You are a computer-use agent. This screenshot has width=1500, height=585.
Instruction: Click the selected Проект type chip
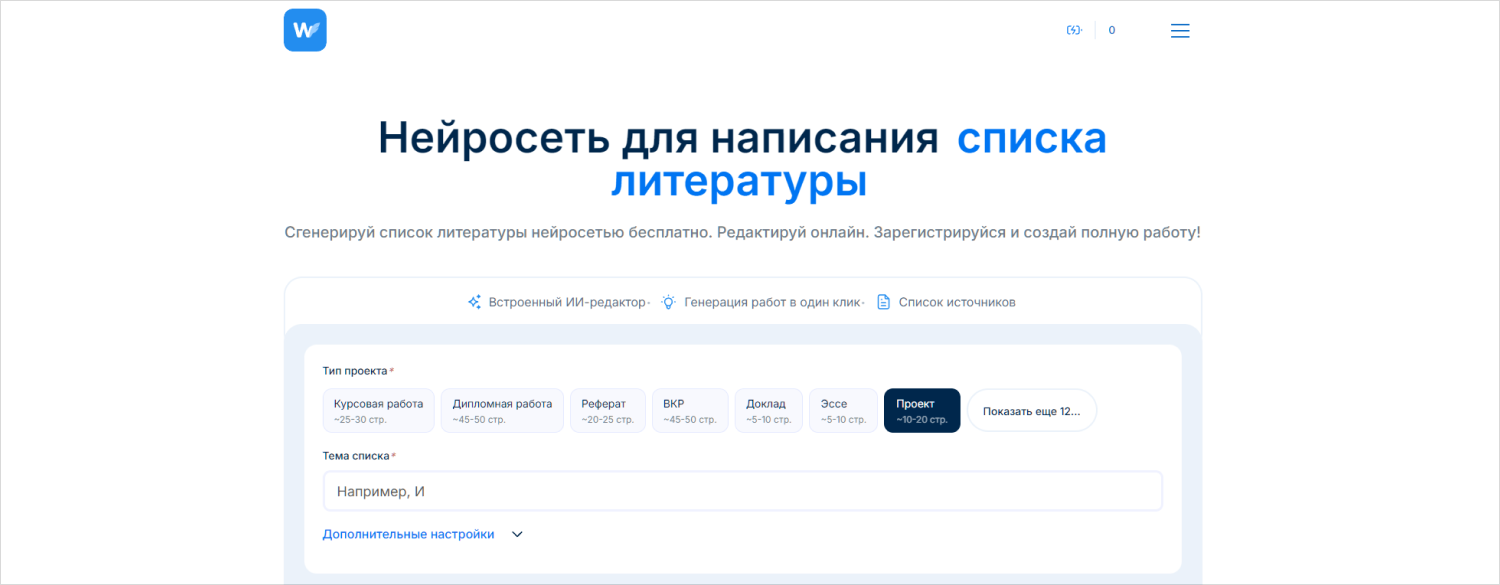[921, 411]
